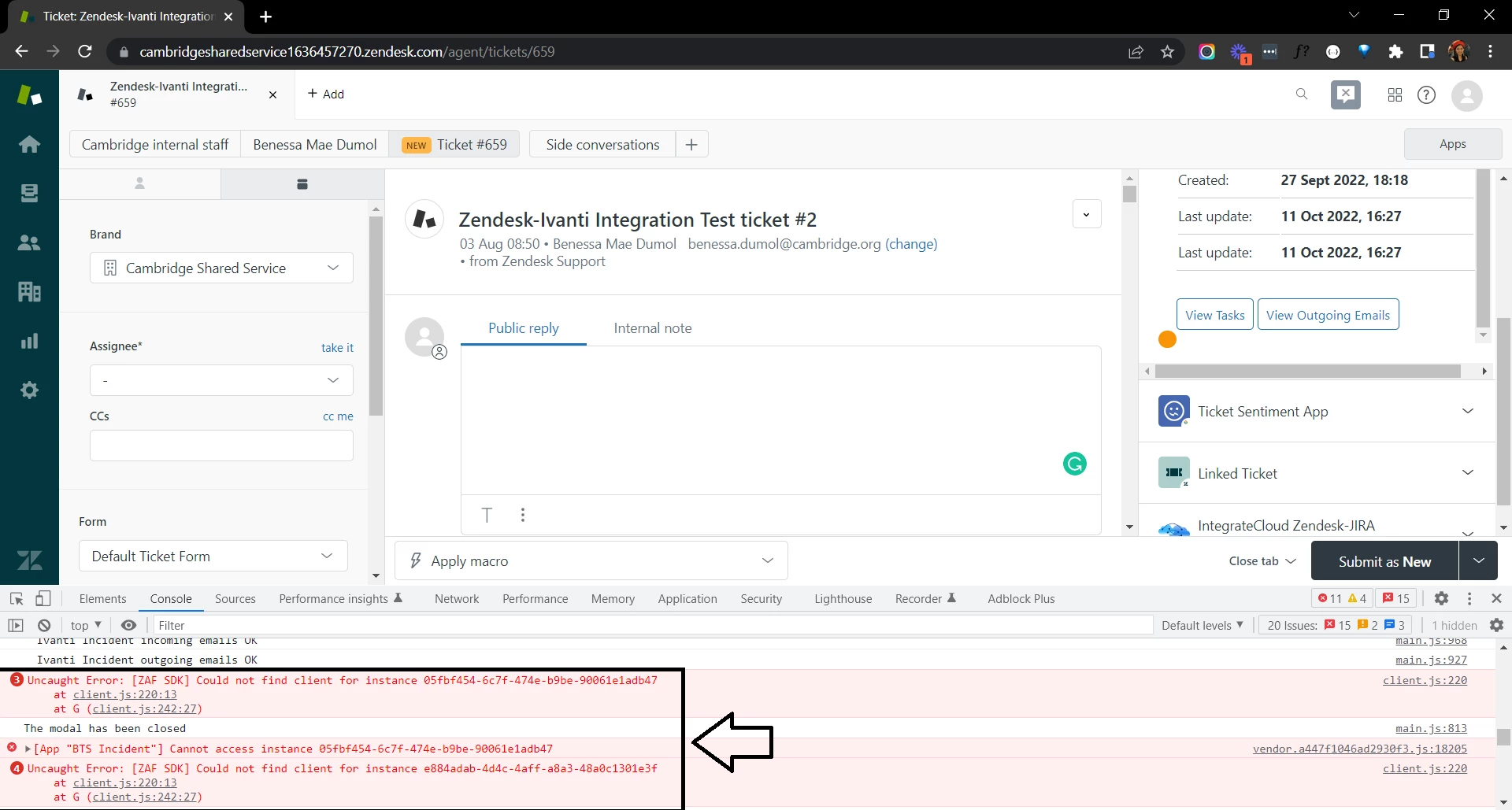Open ticket options chevron near title
This screenshot has height=810, width=1512.
pos(1087,214)
